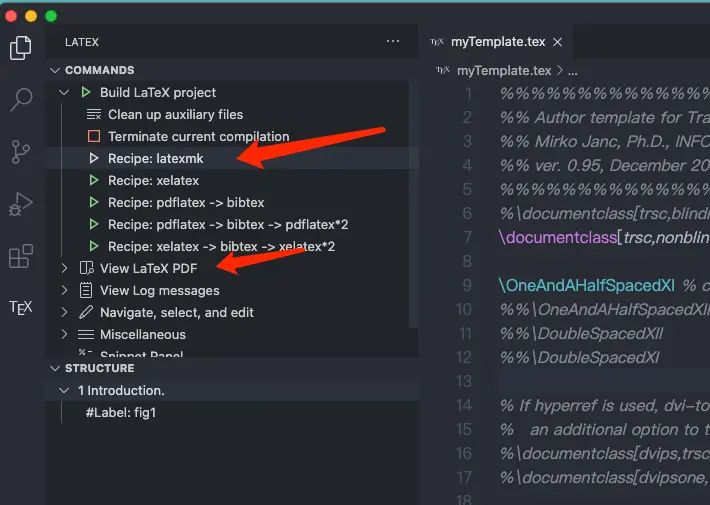Viewport: 710px width, 505px height.
Task: Select Terminate current compilation
Action: [198, 136]
